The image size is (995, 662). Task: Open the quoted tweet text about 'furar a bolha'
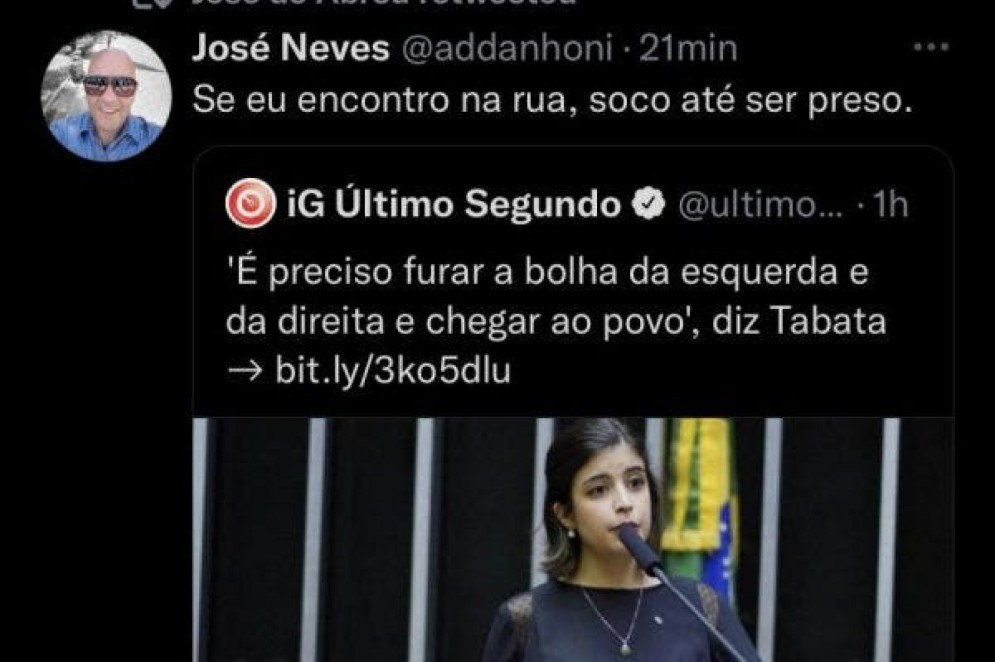pyautogui.click(x=555, y=321)
